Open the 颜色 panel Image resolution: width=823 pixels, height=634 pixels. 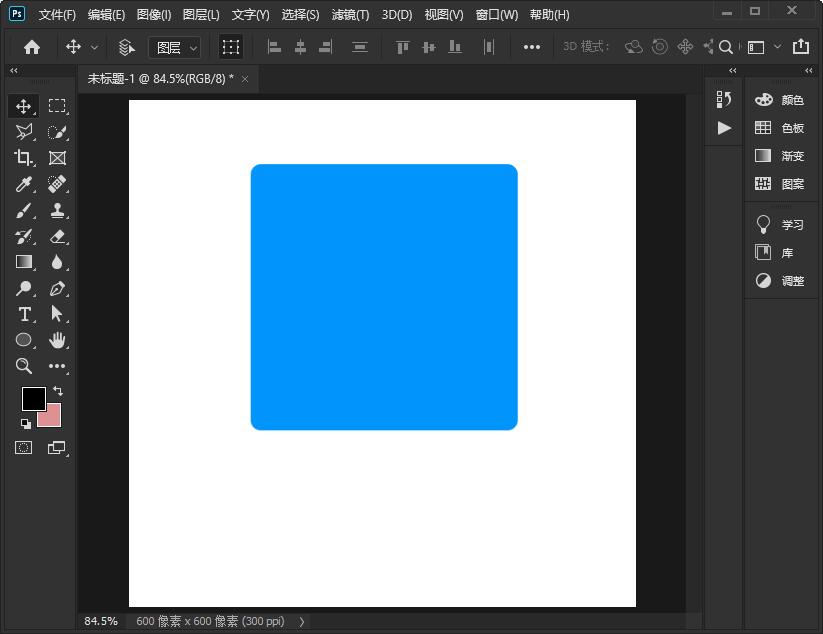click(x=780, y=100)
